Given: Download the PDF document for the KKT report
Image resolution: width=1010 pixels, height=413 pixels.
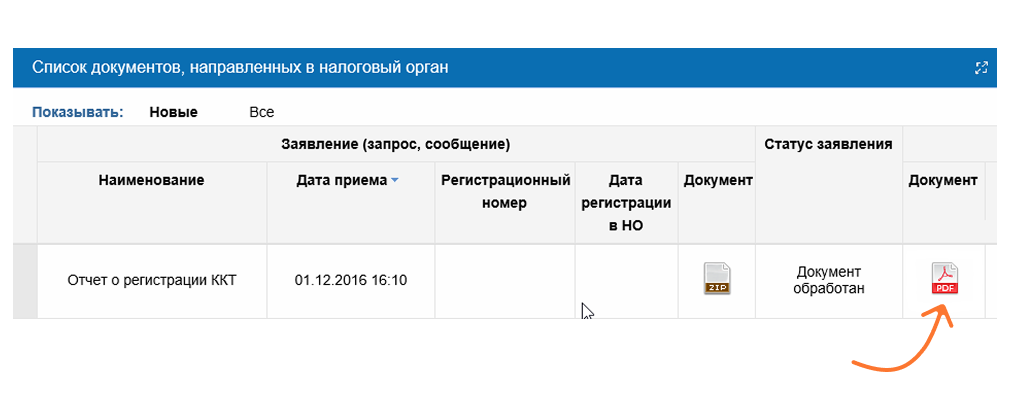Looking at the screenshot, I should click(x=945, y=280).
